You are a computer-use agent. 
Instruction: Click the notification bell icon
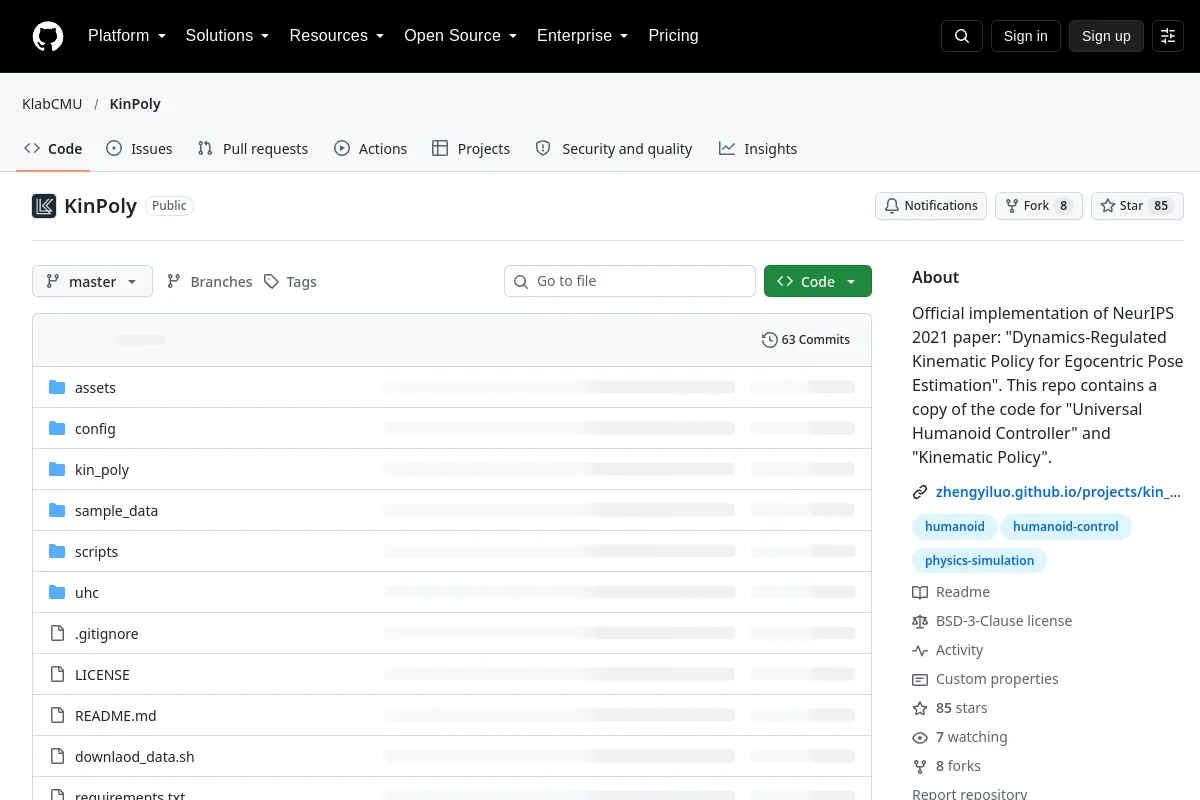point(892,206)
